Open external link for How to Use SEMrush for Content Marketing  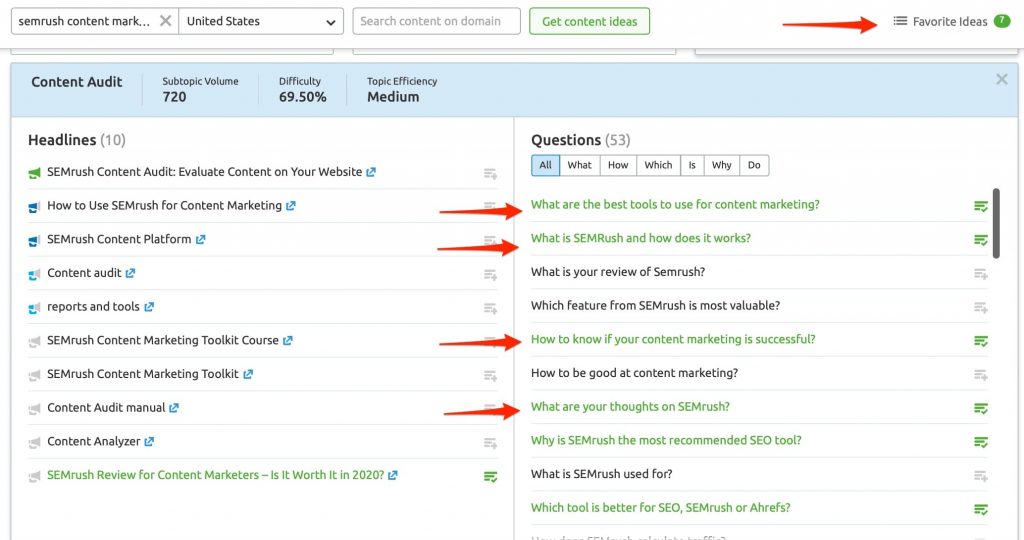291,206
